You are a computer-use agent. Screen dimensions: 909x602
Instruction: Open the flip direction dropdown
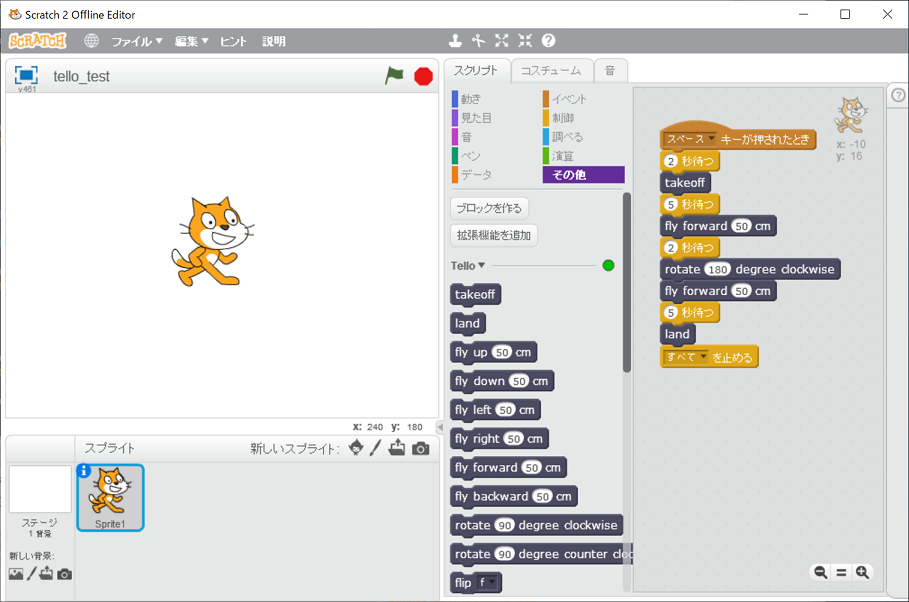pyautogui.click(x=490, y=582)
